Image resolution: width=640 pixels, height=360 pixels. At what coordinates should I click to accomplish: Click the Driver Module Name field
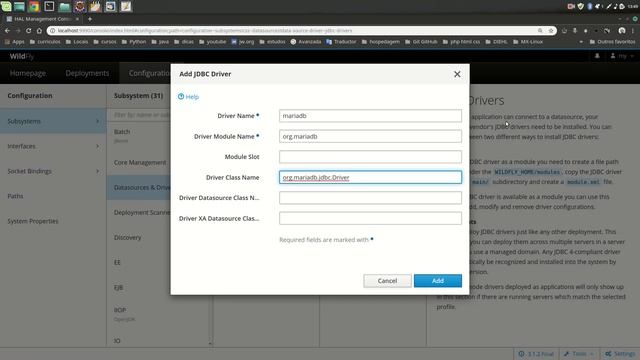point(370,136)
